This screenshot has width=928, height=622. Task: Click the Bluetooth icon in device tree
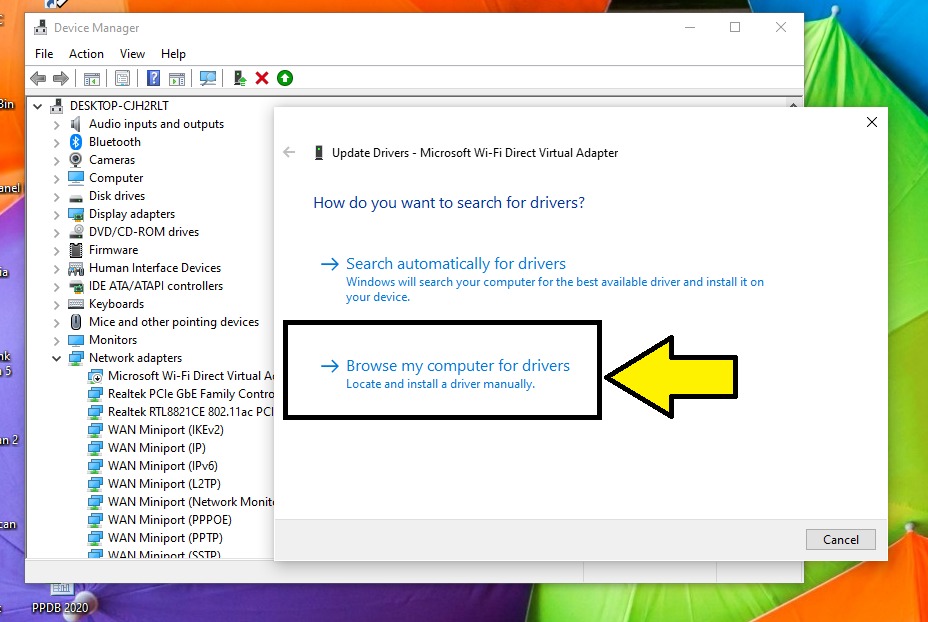point(76,142)
